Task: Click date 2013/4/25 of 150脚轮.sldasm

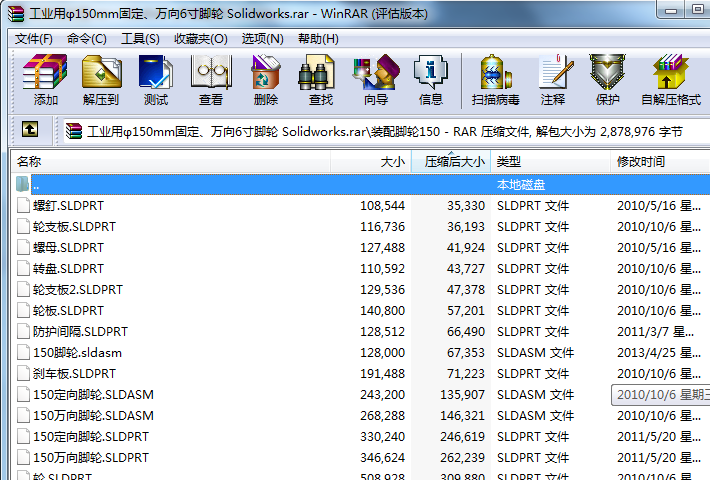Action: (659, 352)
